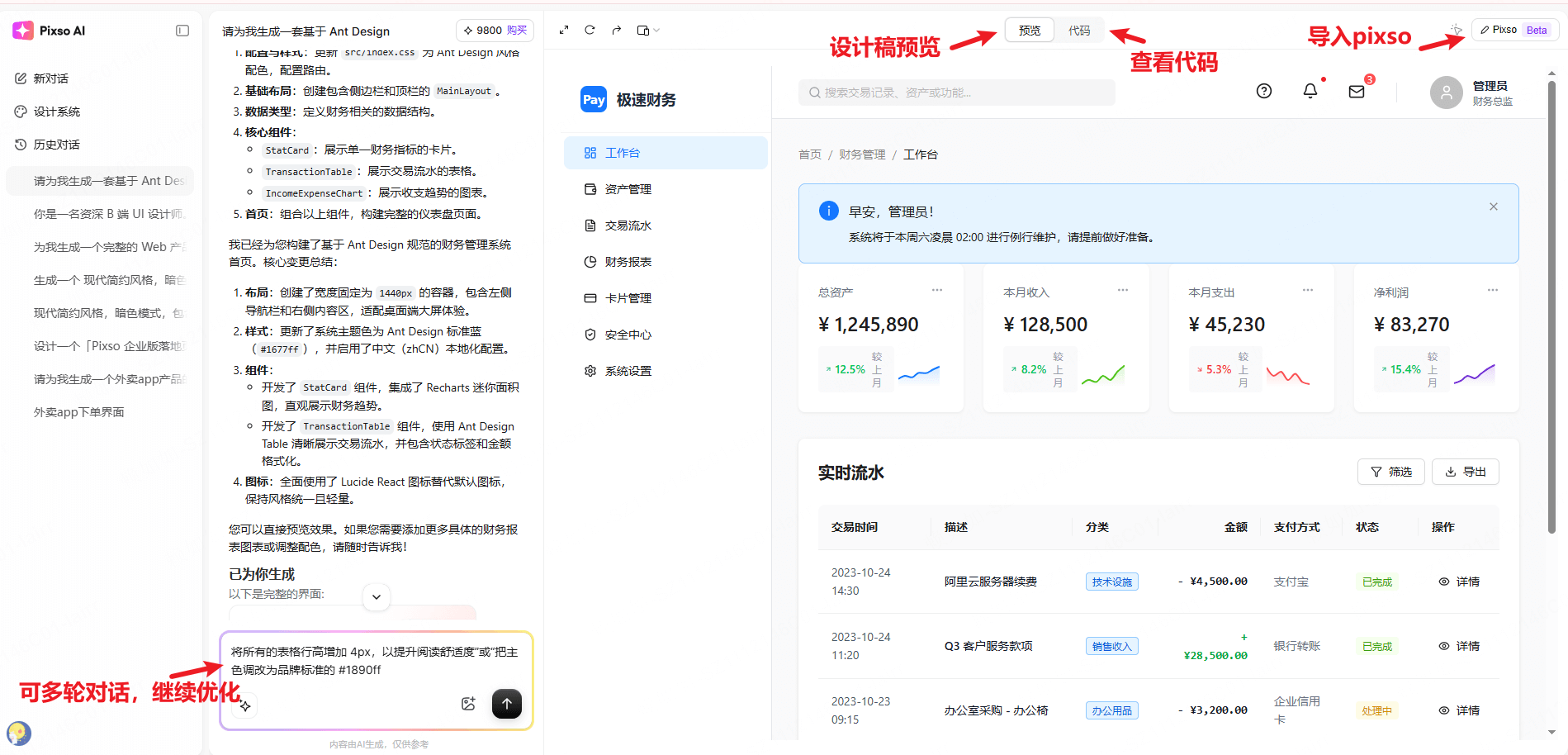Open options menu on the 总资产 card

[x=936, y=290]
